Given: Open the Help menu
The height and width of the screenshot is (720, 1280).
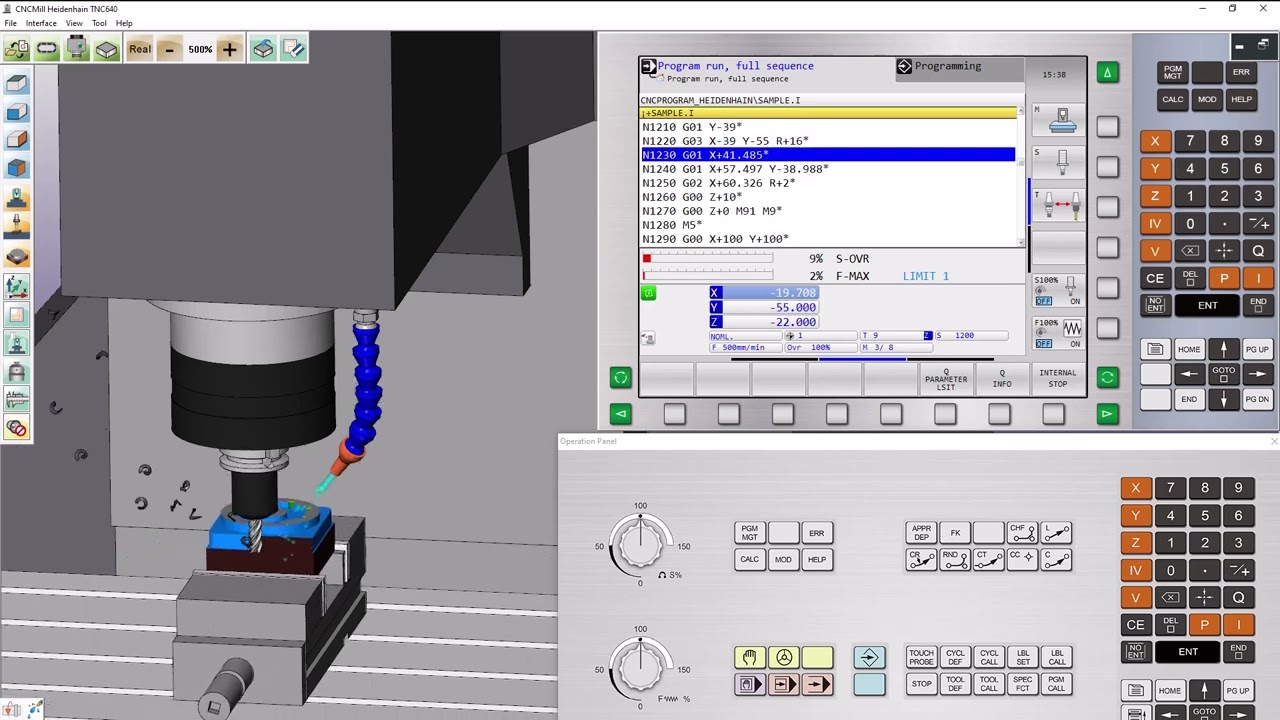Looking at the screenshot, I should point(124,23).
